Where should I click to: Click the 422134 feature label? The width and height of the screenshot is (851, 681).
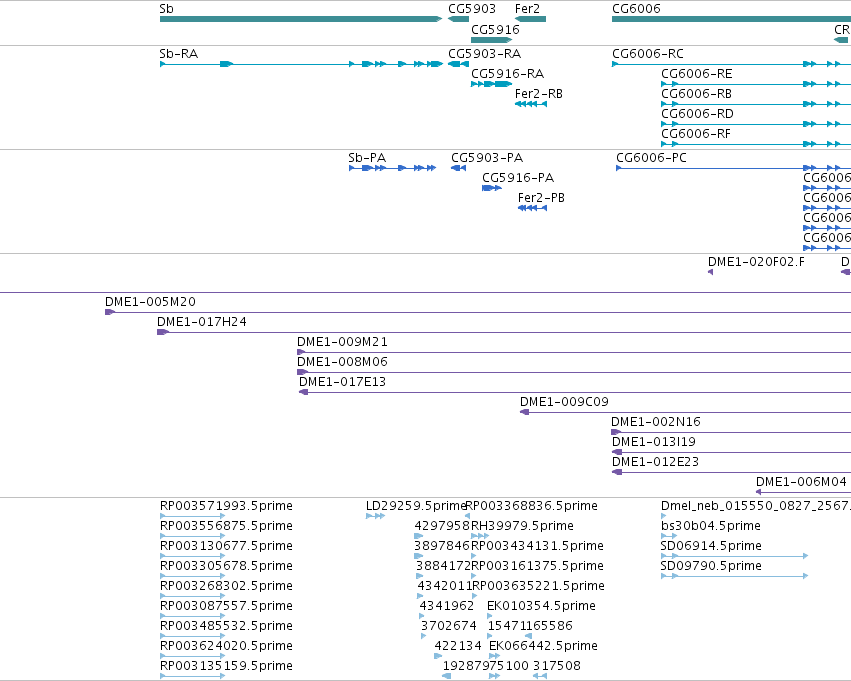pyautogui.click(x=458, y=646)
